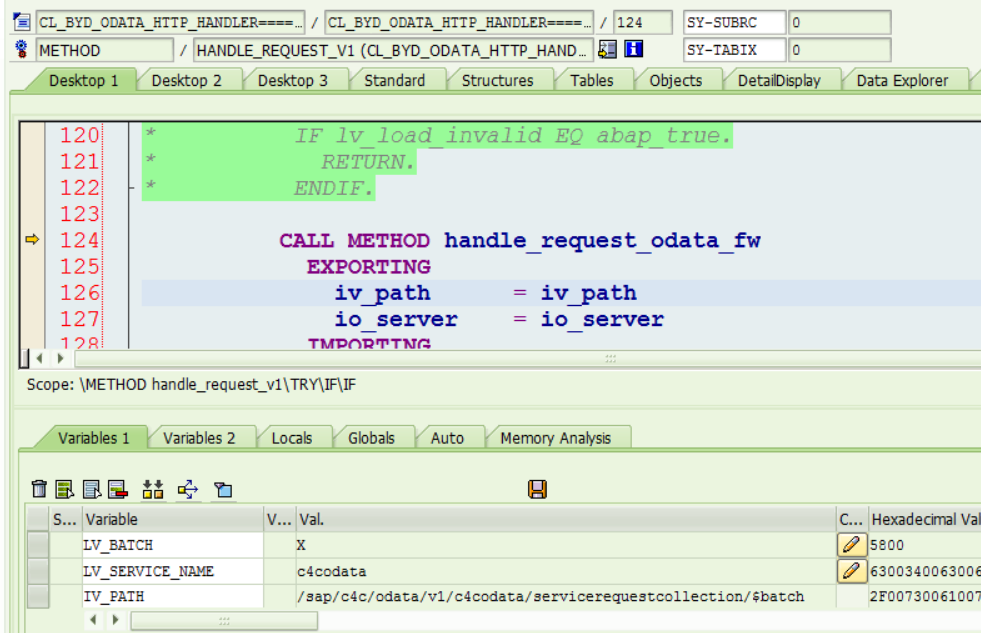Click the c4codata value cell
The height and width of the screenshot is (633, 981).
[x=566, y=570]
